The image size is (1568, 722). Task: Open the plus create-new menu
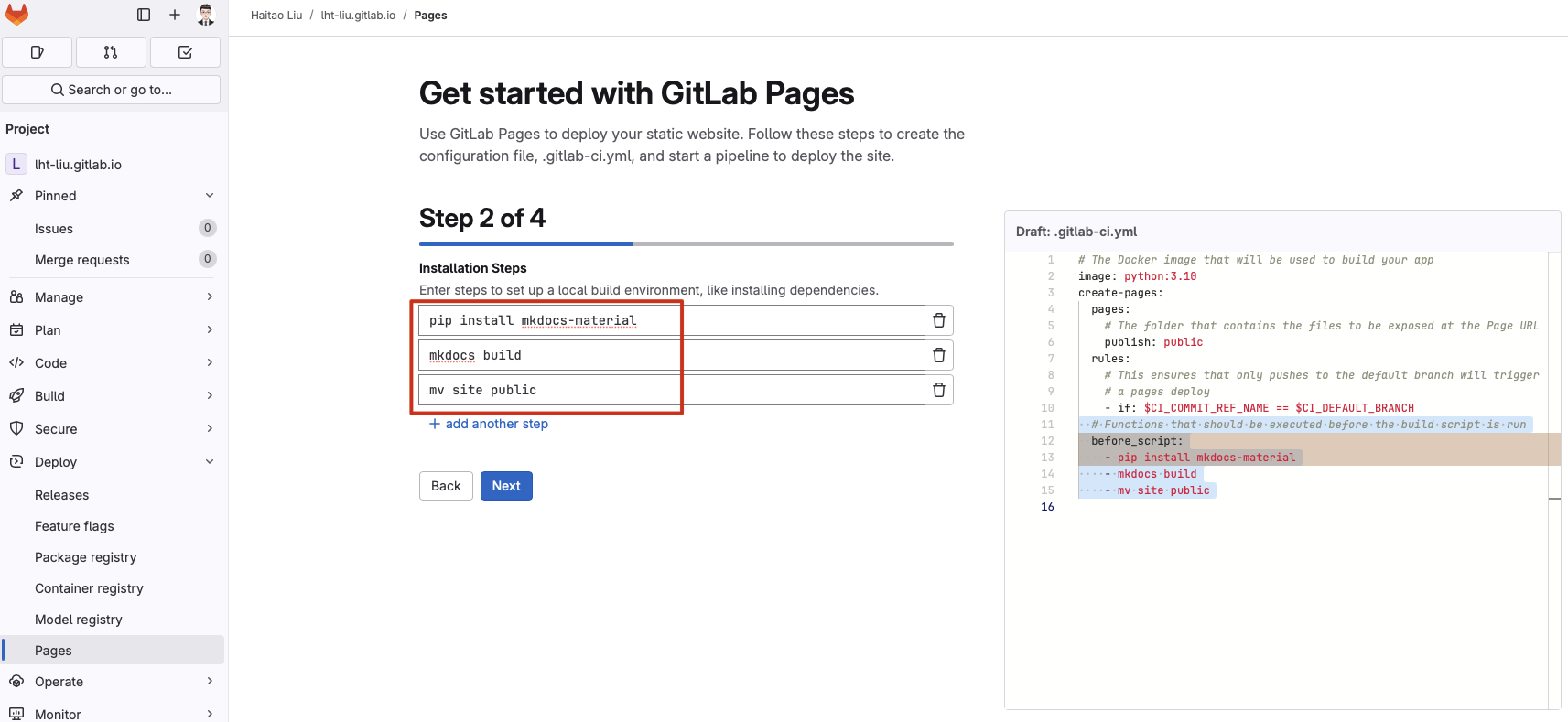(175, 15)
